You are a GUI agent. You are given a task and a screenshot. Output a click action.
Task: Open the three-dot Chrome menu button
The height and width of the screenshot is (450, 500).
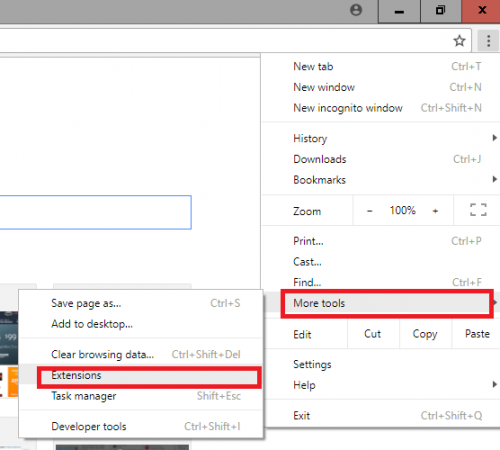coord(488,41)
